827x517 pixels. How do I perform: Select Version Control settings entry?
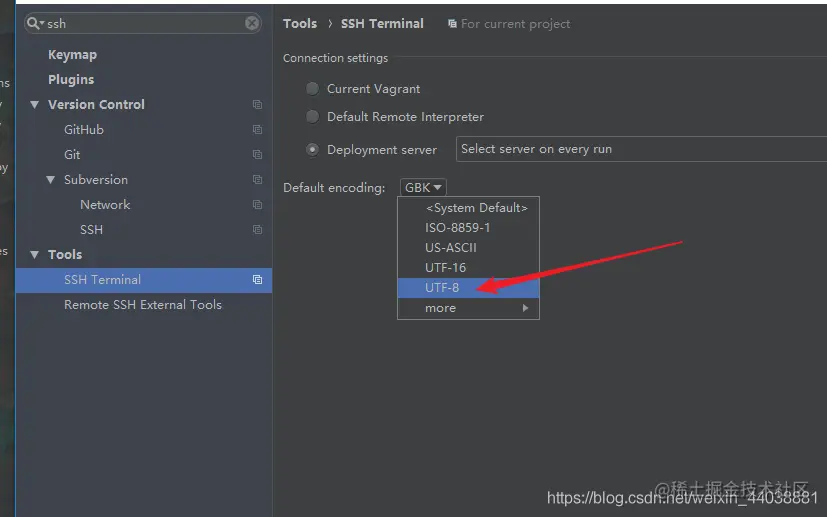tap(96, 104)
